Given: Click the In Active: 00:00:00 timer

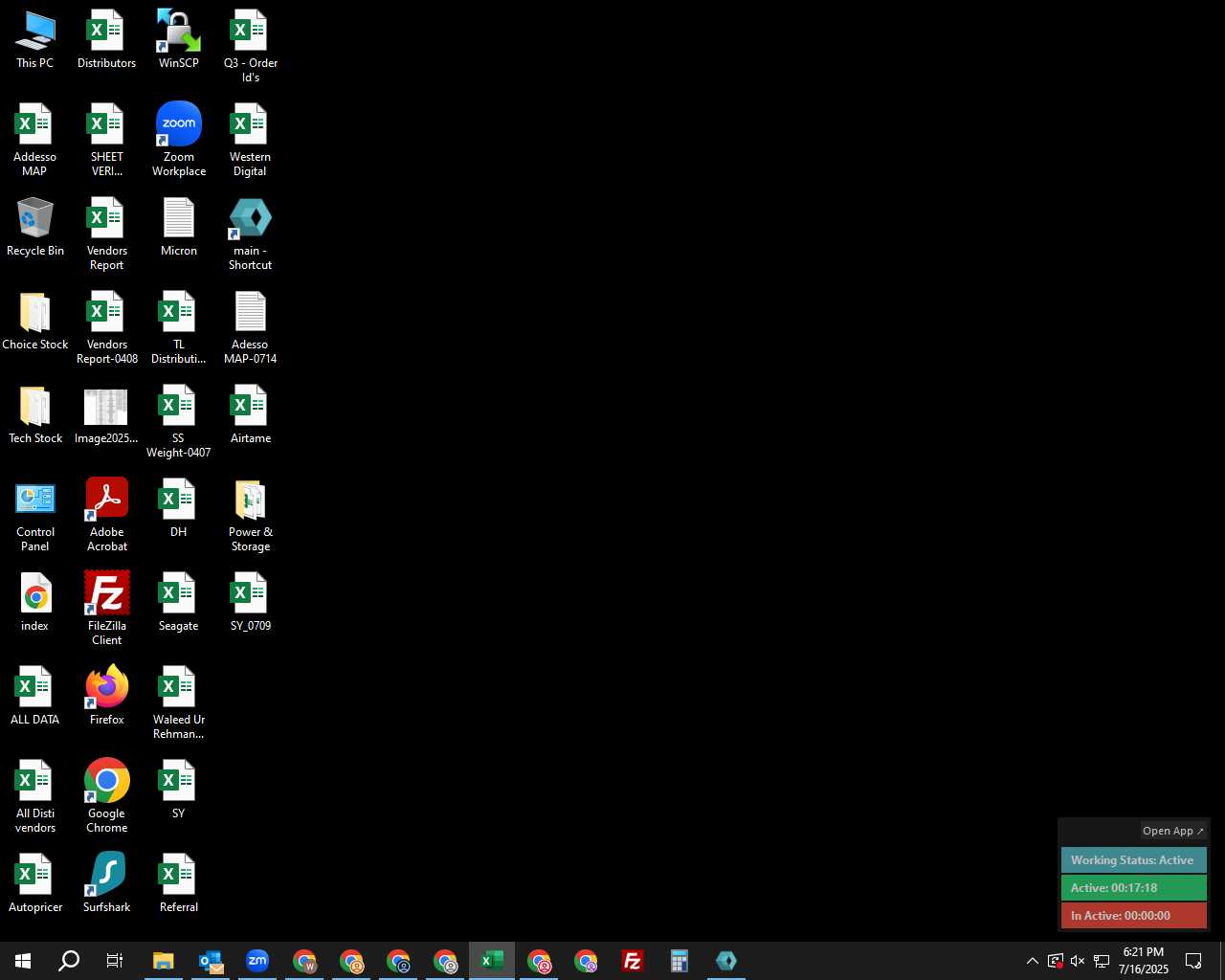Looking at the screenshot, I should [x=1133, y=916].
